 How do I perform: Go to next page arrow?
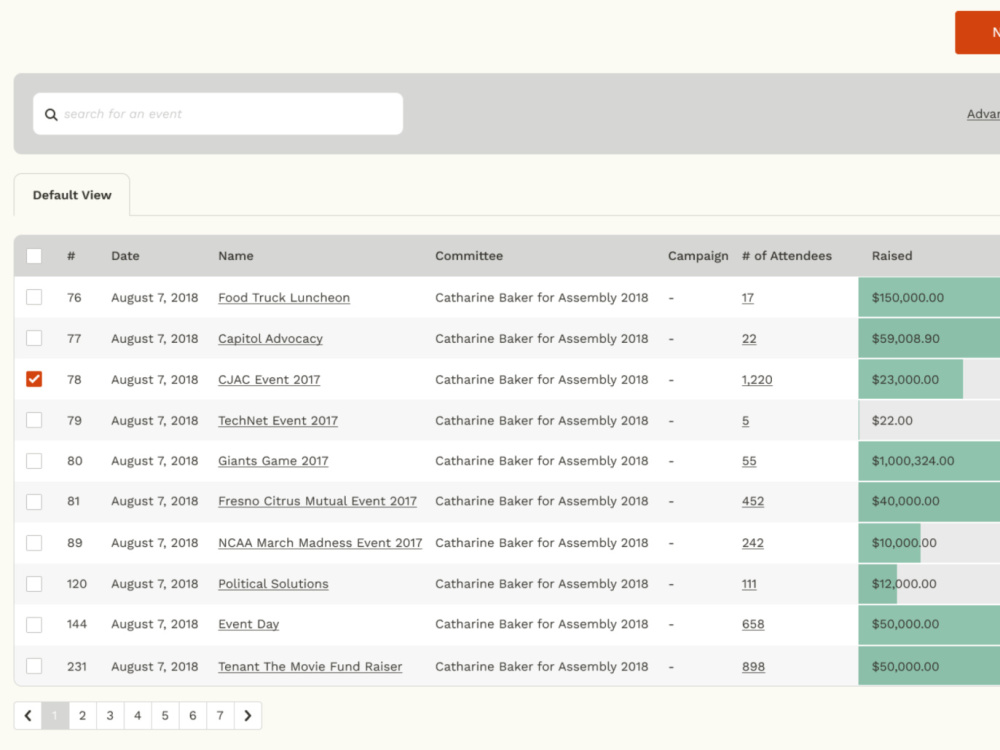pyautogui.click(x=248, y=716)
